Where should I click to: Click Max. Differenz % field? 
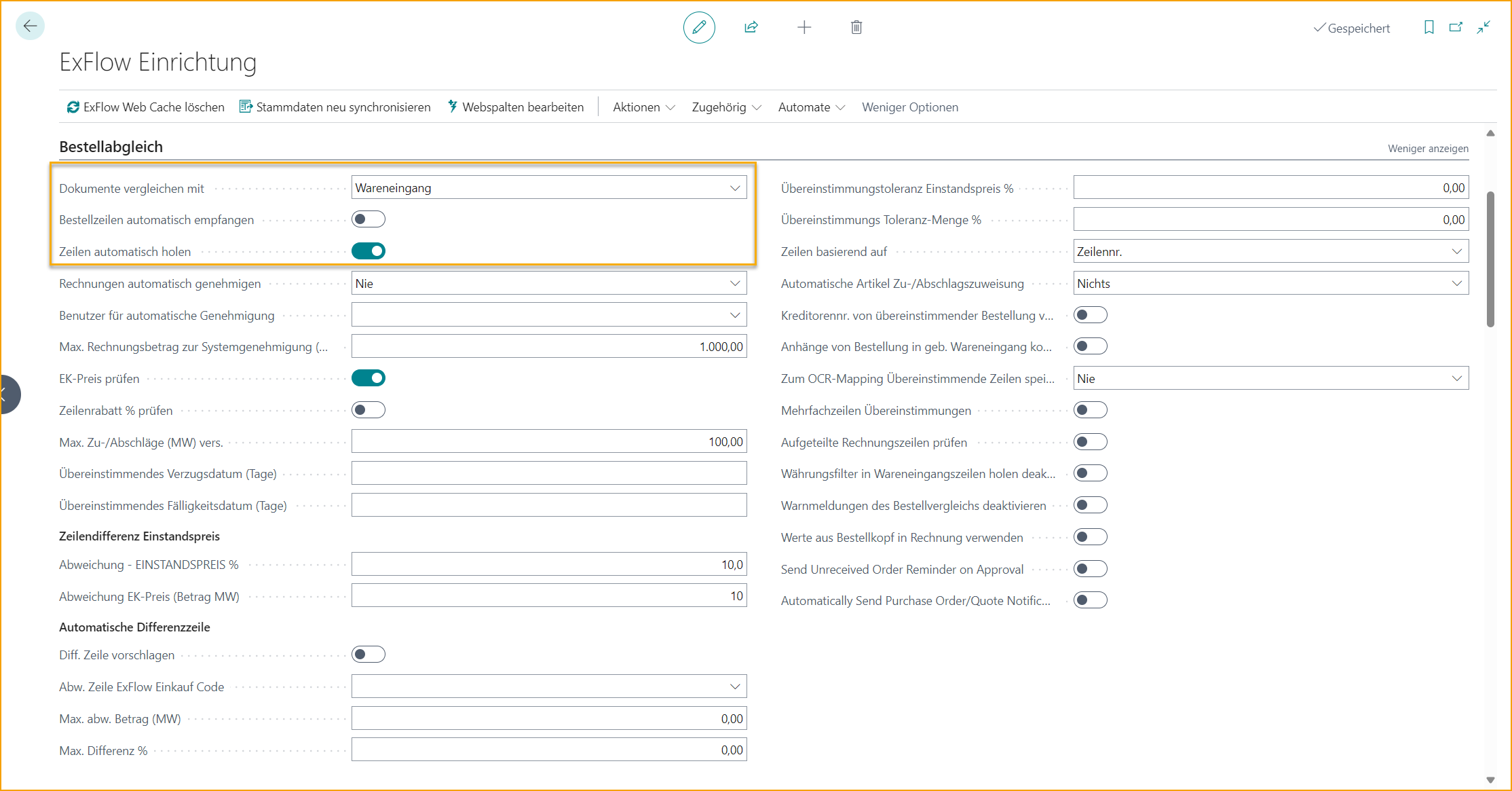549,750
